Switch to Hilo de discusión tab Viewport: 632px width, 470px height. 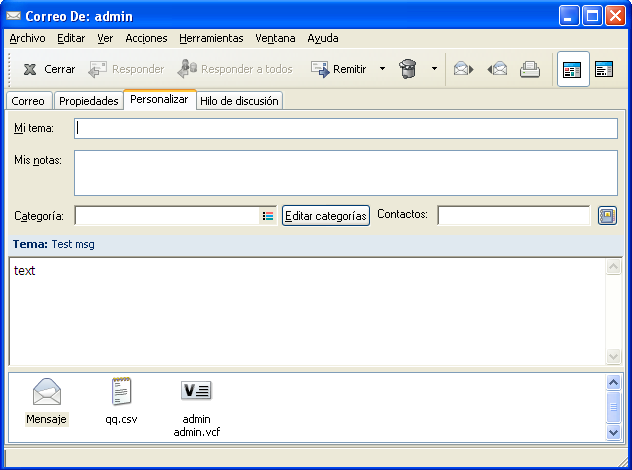239,101
